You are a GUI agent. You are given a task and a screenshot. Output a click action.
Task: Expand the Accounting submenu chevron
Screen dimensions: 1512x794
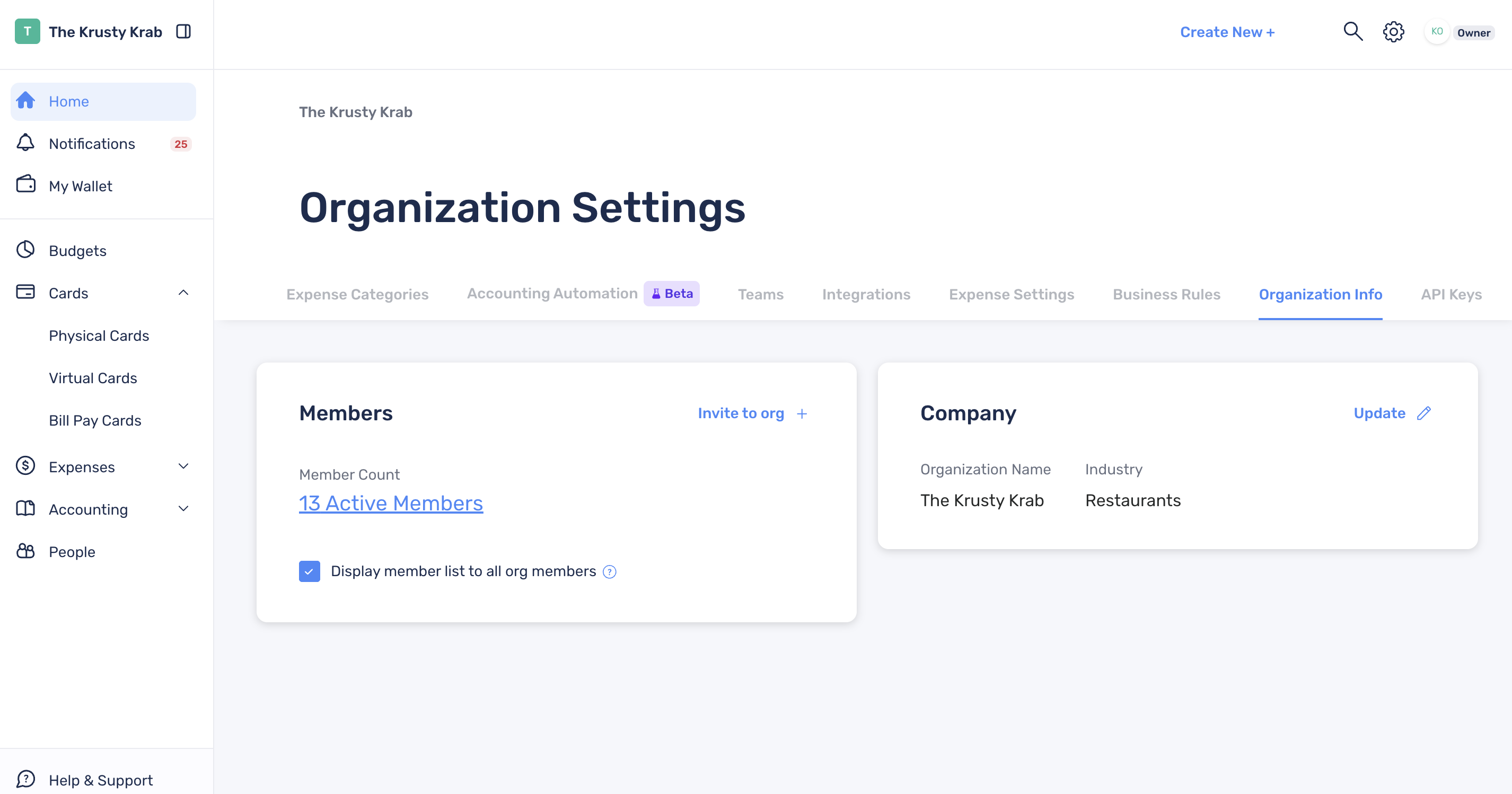[183, 509]
